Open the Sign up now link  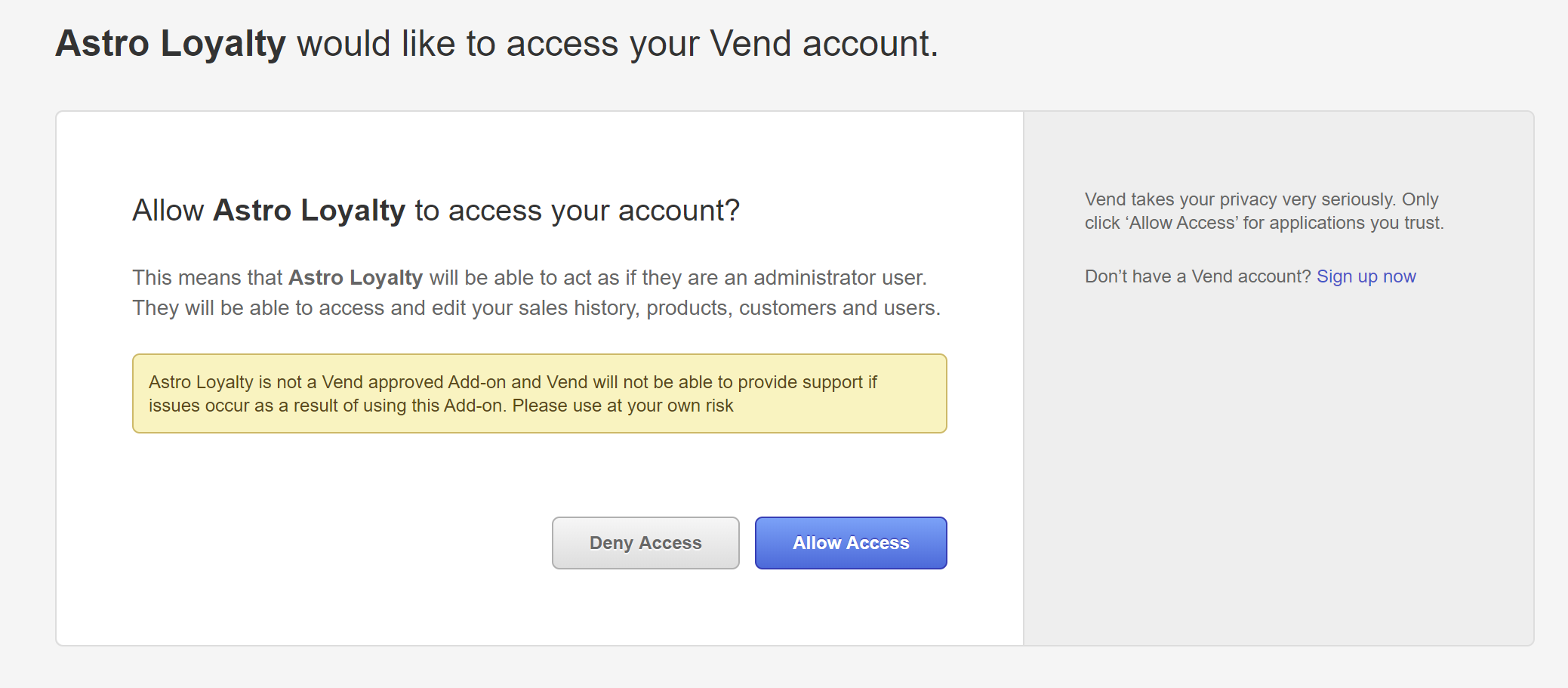point(1366,276)
